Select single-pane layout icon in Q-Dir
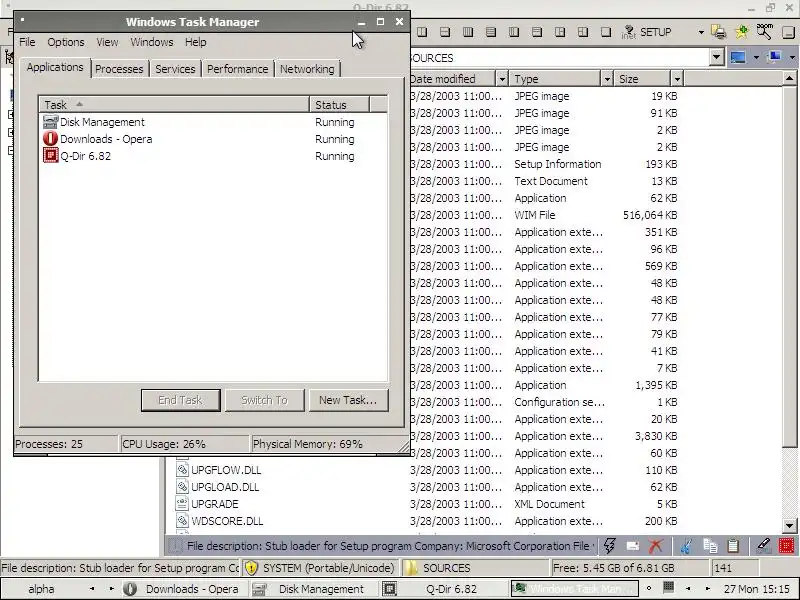The width and height of the screenshot is (800, 600). (x=606, y=32)
